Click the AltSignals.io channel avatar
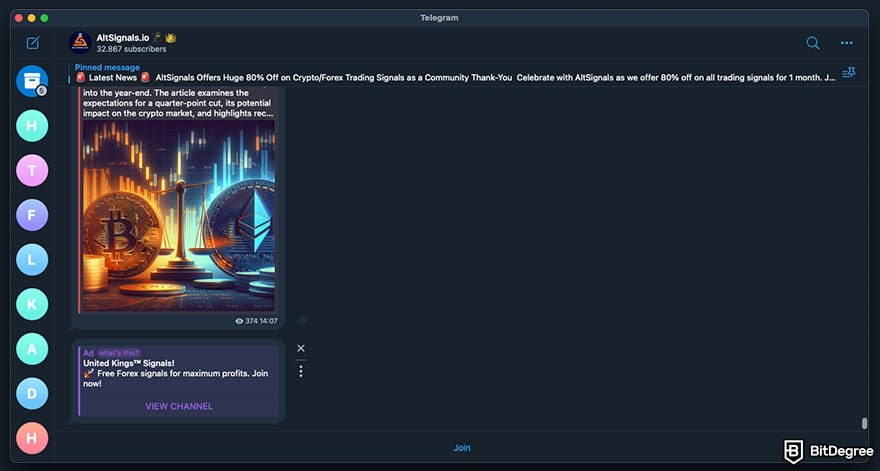Viewport: 880px width, 471px height. [x=80, y=43]
